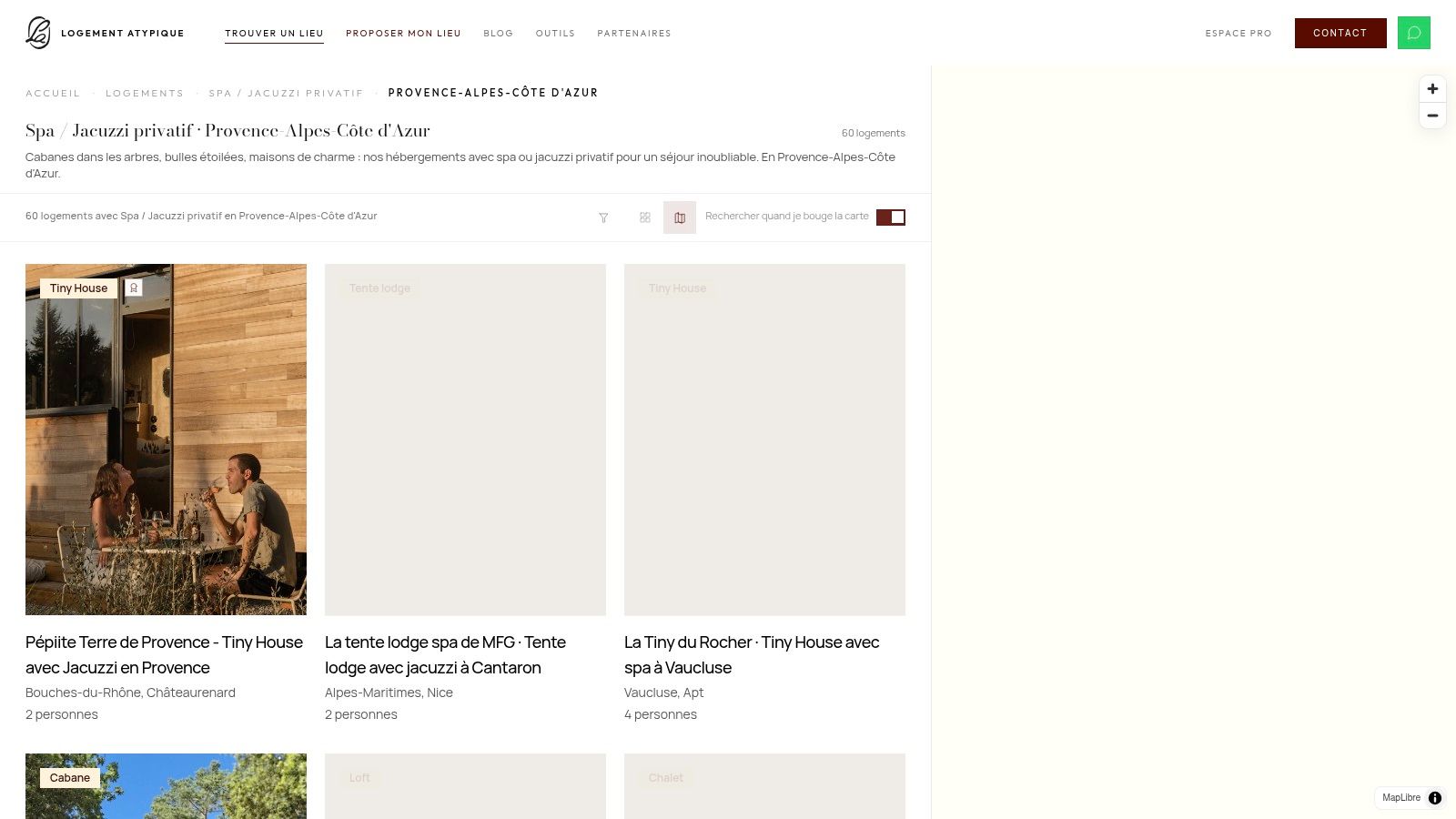Click the badge icon beside Tiny House tag
Image resolution: width=1456 pixels, height=819 pixels.
point(134,288)
